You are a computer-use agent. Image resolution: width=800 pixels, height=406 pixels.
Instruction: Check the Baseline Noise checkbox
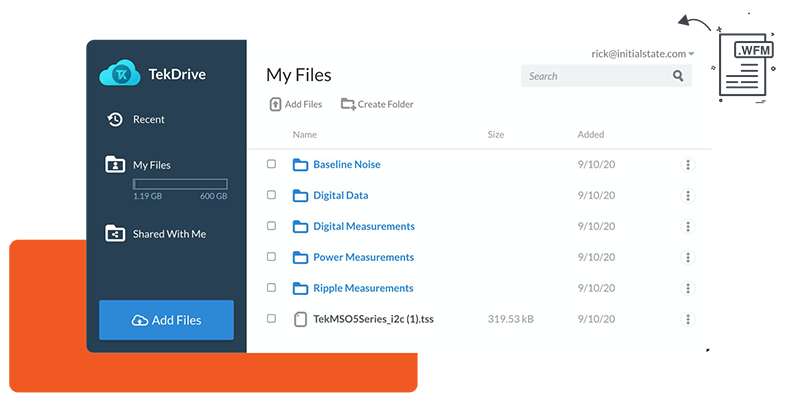click(271, 164)
